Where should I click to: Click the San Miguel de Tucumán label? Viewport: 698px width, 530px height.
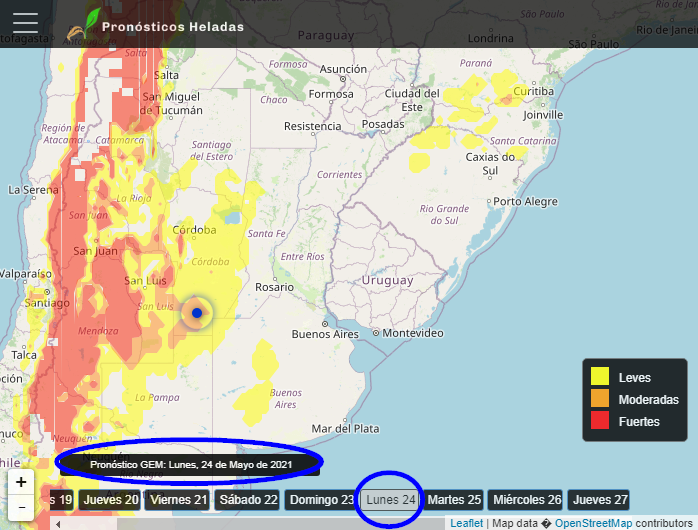[x=171, y=104]
